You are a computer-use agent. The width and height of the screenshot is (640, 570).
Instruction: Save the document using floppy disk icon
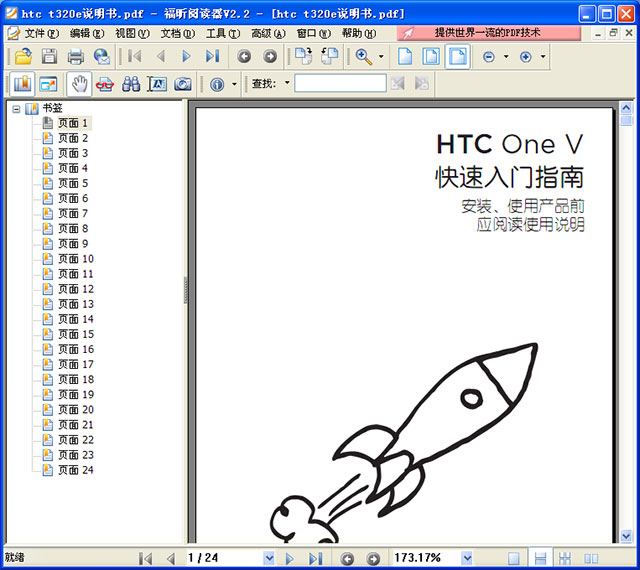click(49, 56)
